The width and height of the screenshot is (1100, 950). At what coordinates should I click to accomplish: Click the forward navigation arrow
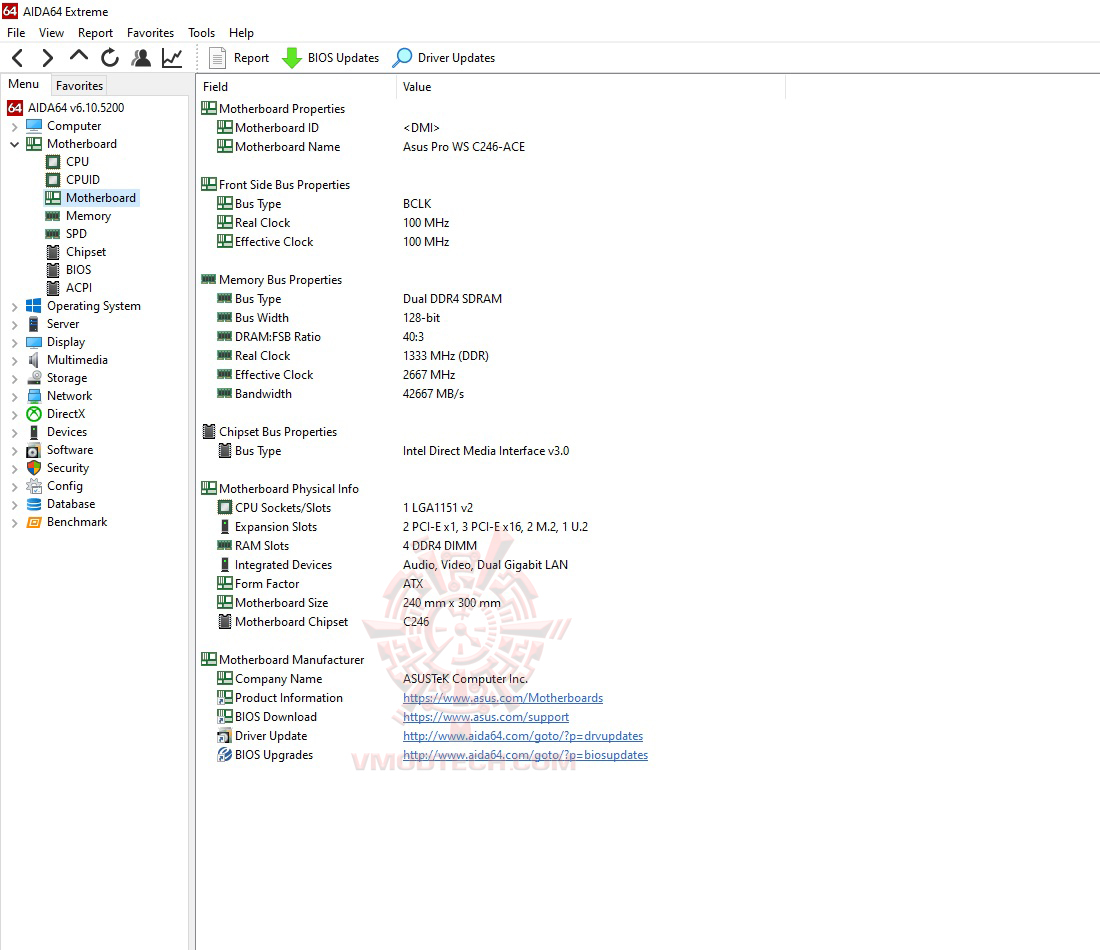tap(46, 57)
